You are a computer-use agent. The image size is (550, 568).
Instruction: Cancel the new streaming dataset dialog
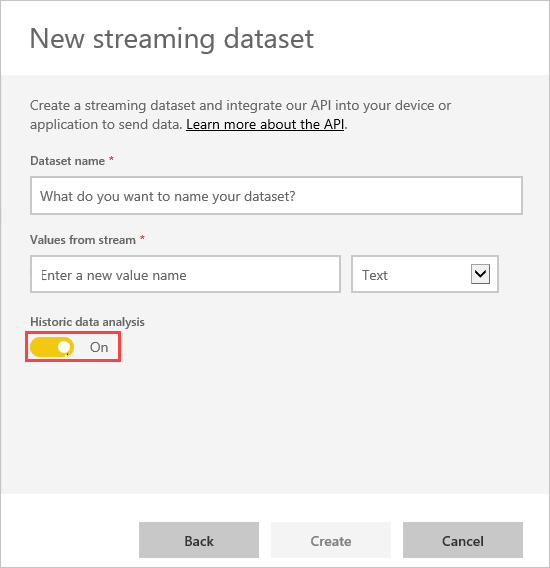coord(463,540)
